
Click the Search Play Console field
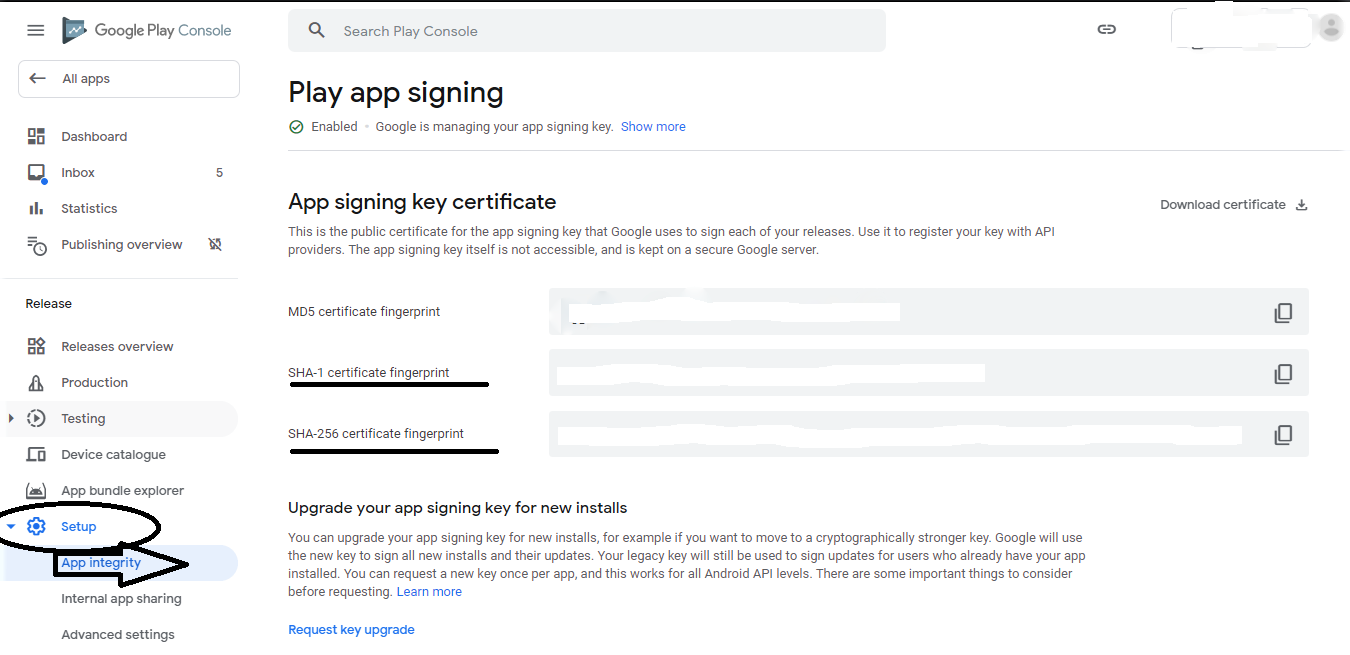point(600,31)
